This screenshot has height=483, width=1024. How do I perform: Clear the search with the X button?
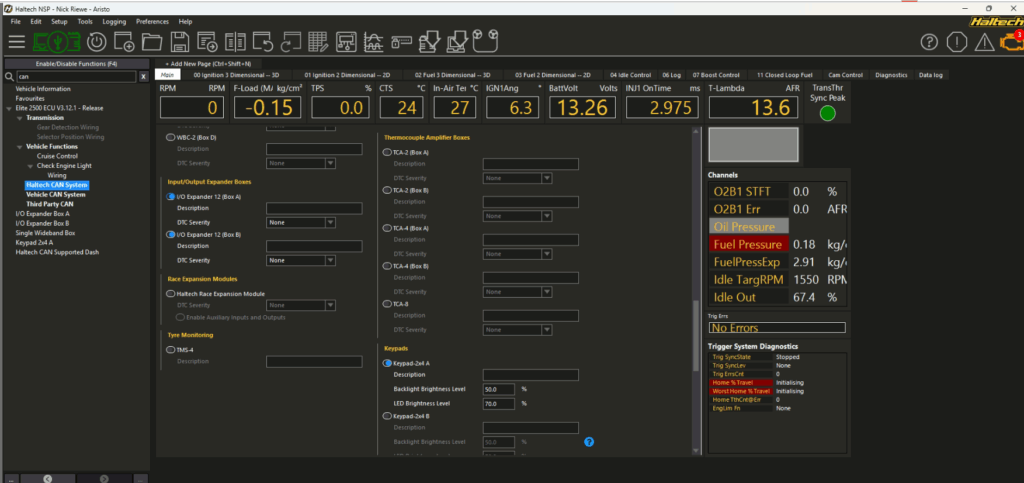tap(143, 76)
